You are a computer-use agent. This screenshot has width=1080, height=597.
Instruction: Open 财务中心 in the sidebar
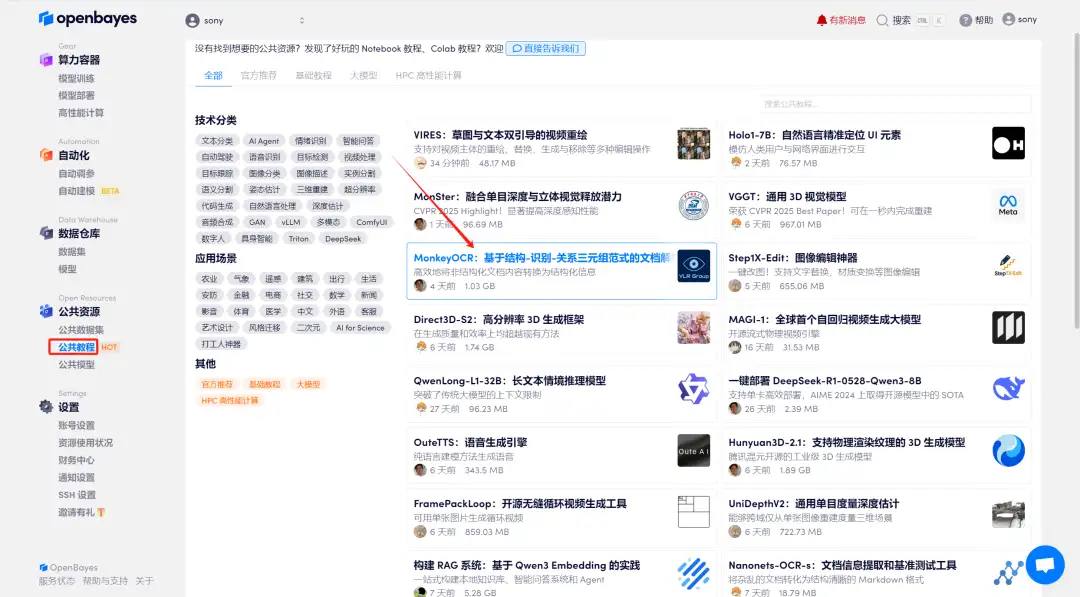(76, 460)
